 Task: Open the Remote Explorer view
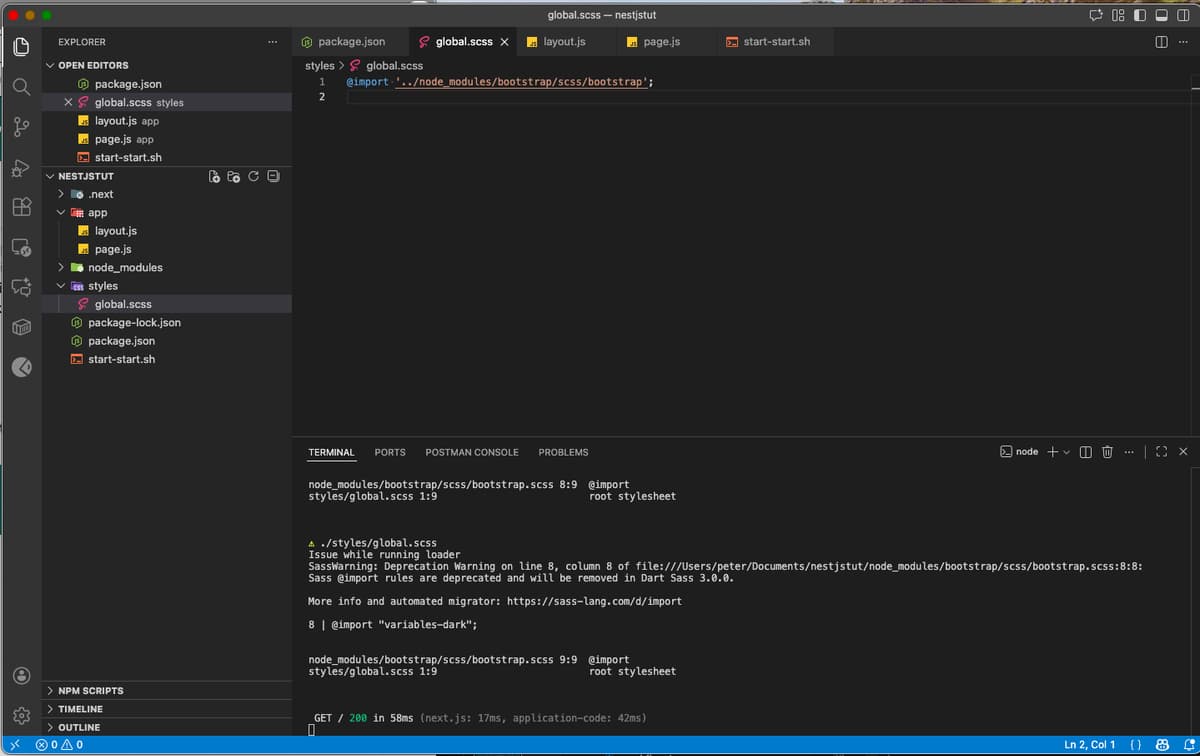(21, 247)
